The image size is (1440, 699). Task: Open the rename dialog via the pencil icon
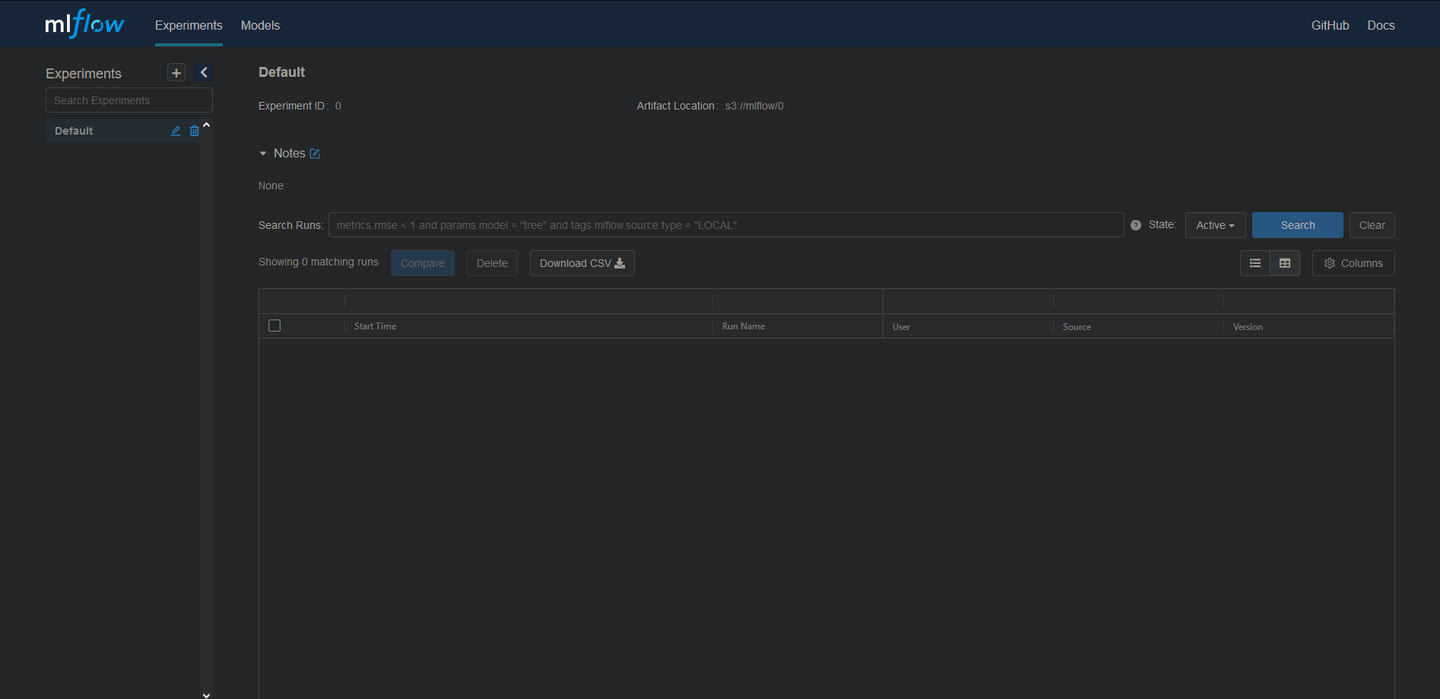(x=175, y=130)
